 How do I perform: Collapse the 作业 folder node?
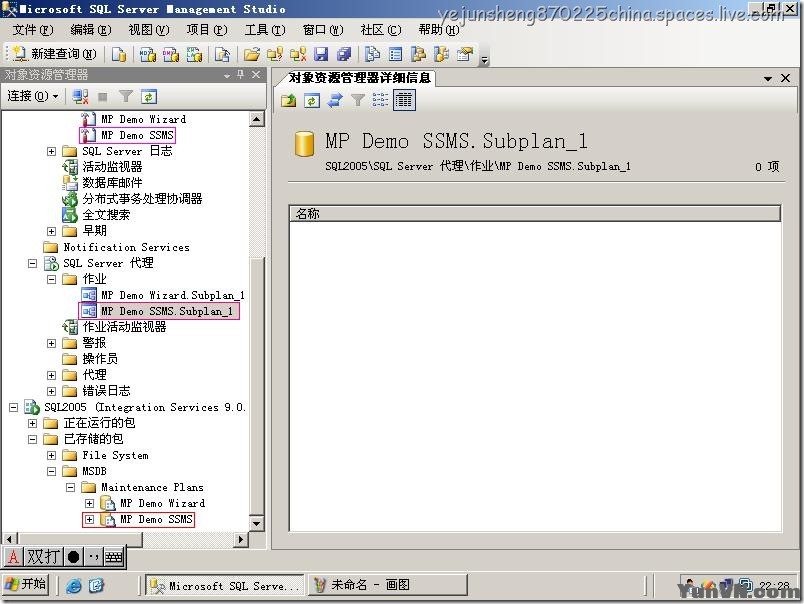pyautogui.click(x=51, y=279)
